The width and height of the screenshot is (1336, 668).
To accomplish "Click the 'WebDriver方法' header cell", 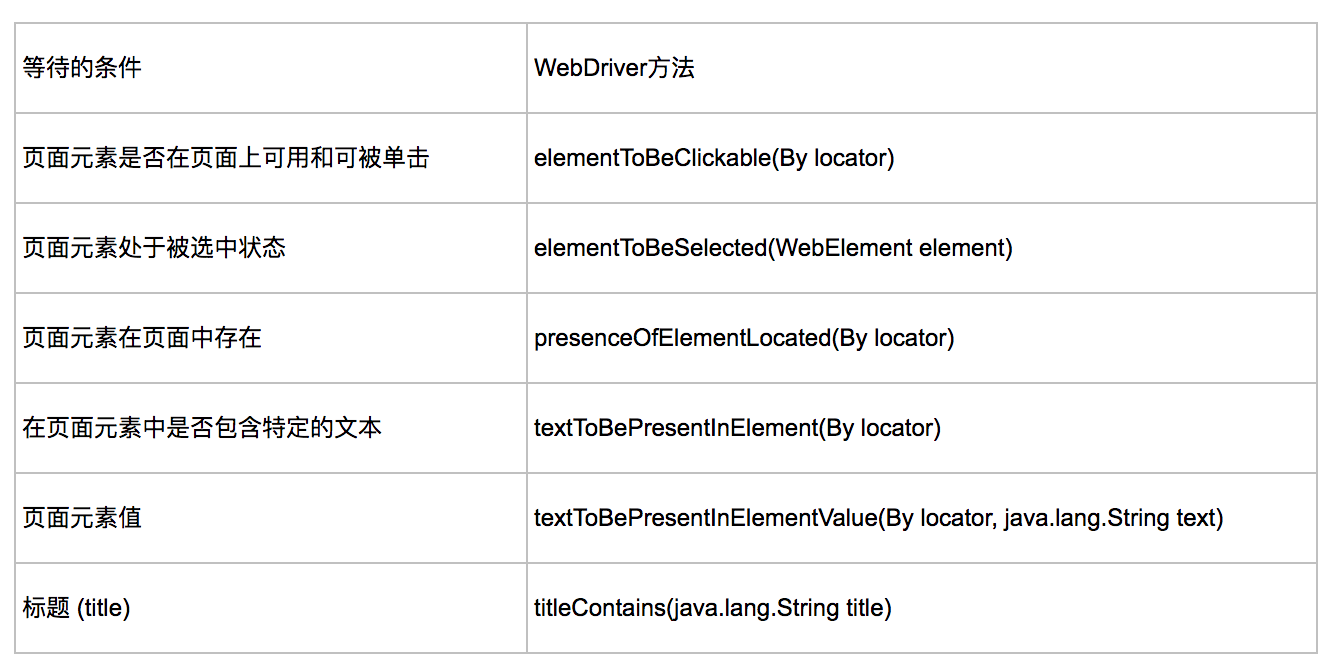I will (922, 68).
